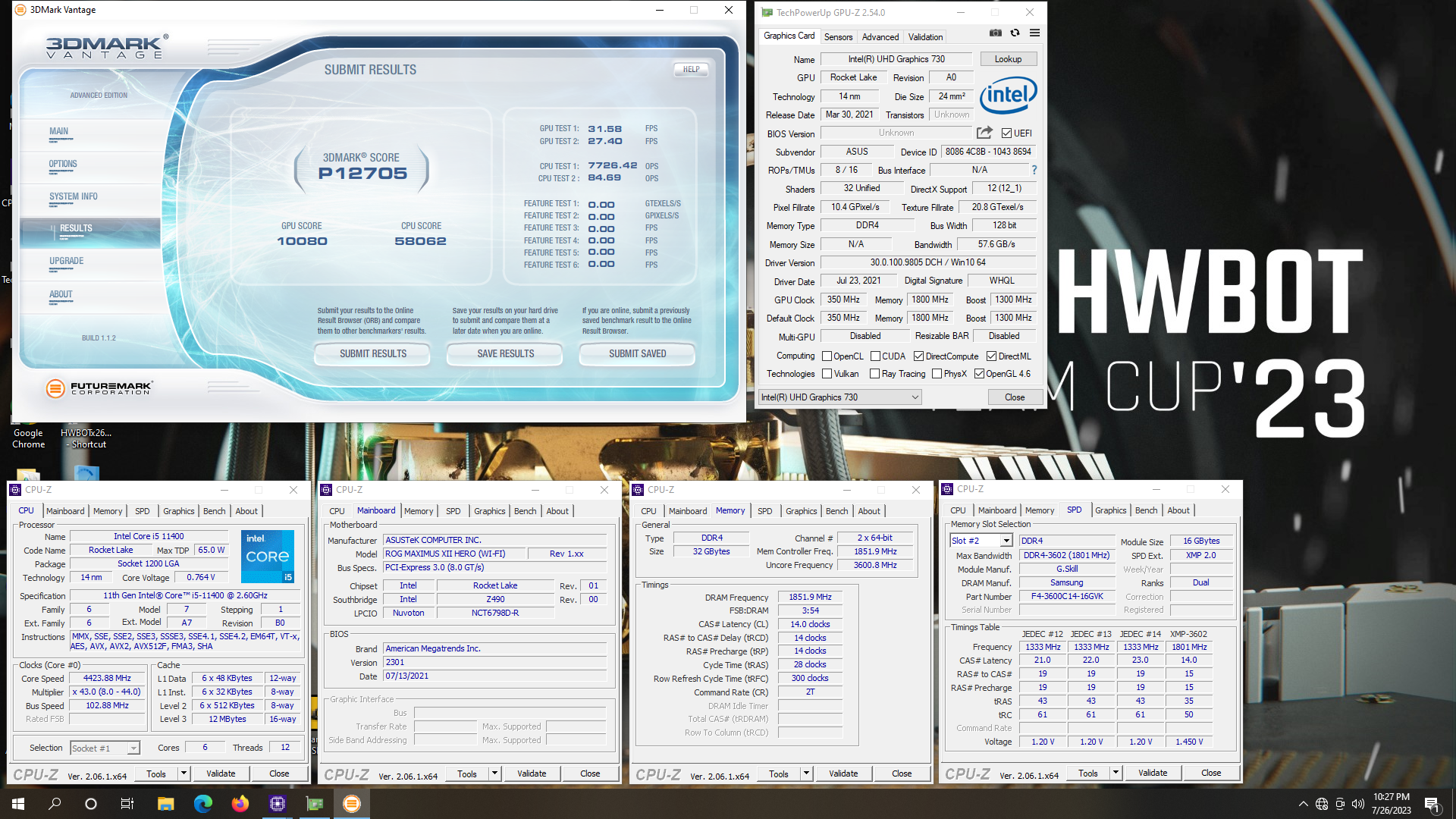The image size is (1456, 819).
Task: Toggle the OpenGL 4.6 checkbox
Action: pos(979,374)
